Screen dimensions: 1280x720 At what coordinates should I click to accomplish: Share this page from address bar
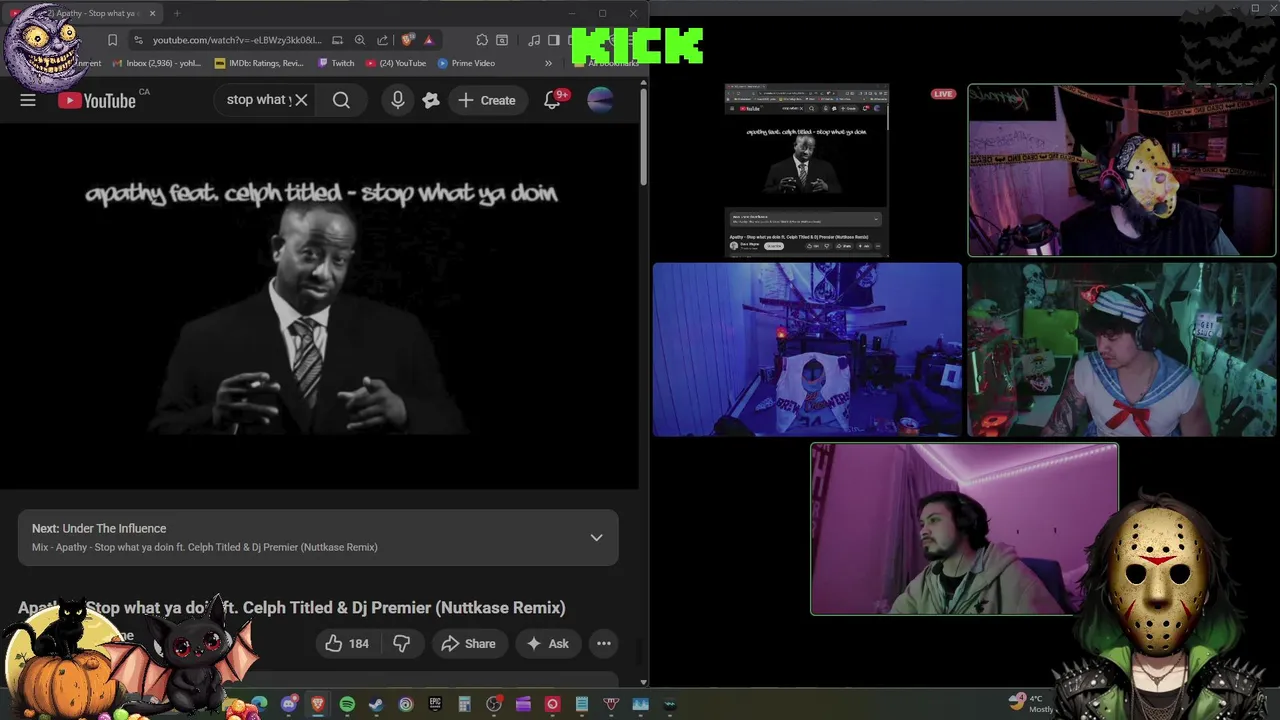[383, 40]
